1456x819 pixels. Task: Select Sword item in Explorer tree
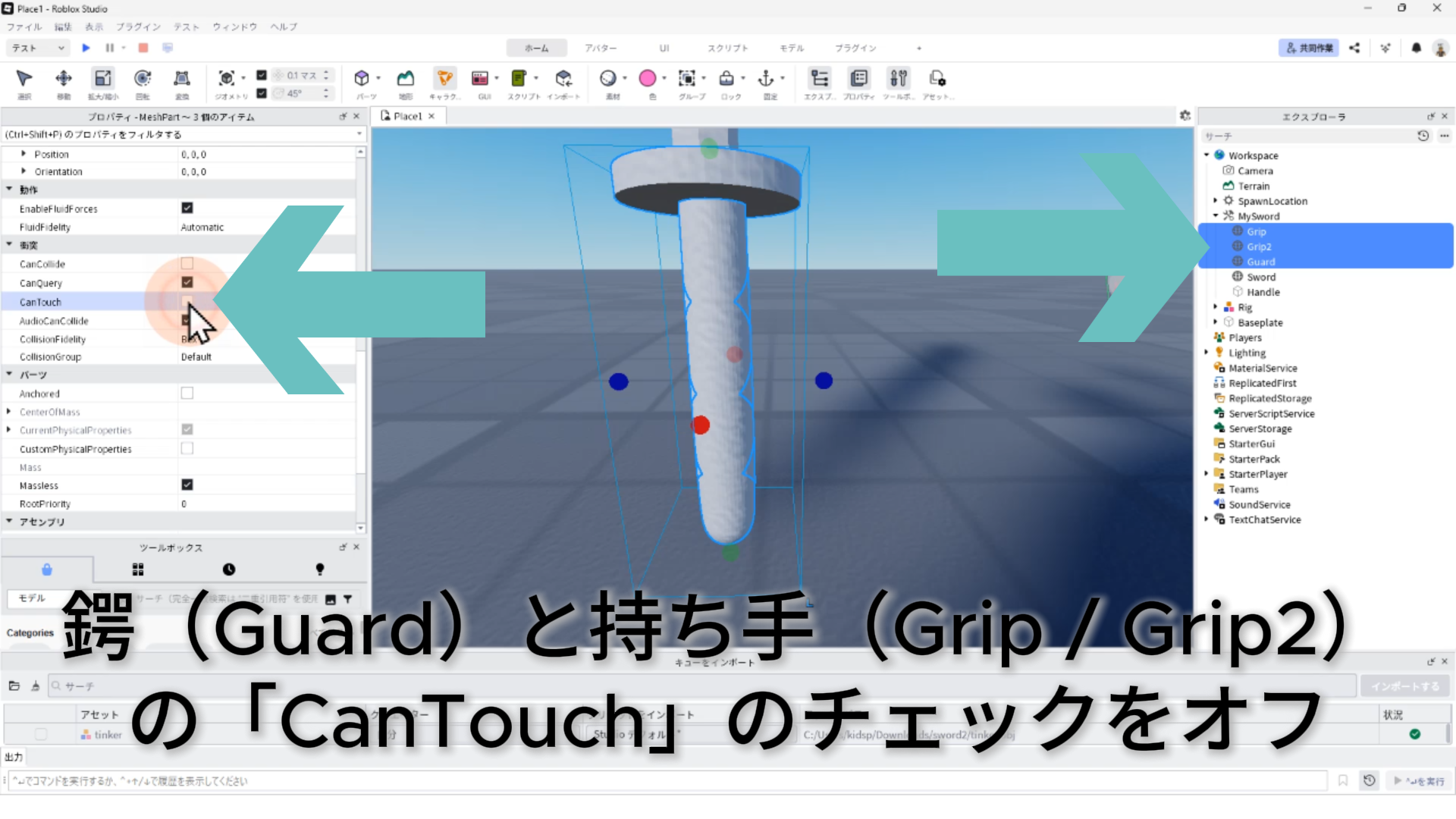tap(1261, 277)
